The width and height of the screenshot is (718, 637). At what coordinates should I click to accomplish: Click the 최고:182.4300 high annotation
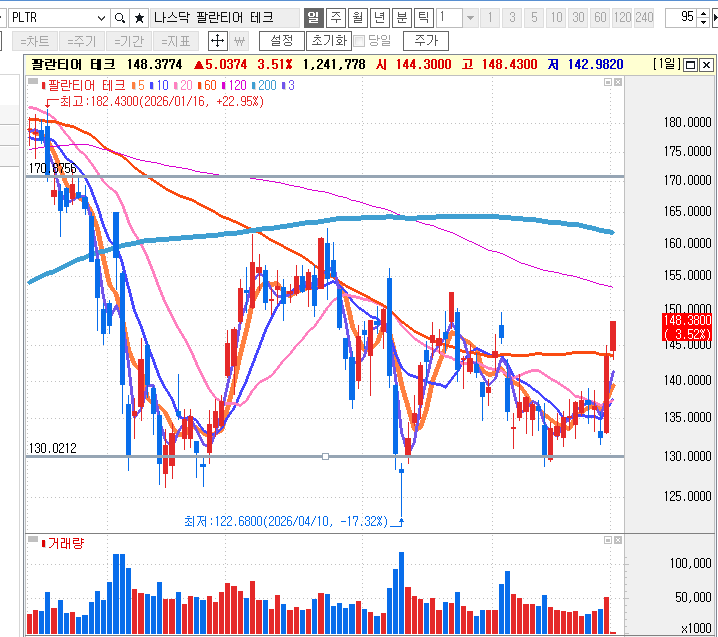click(162, 101)
